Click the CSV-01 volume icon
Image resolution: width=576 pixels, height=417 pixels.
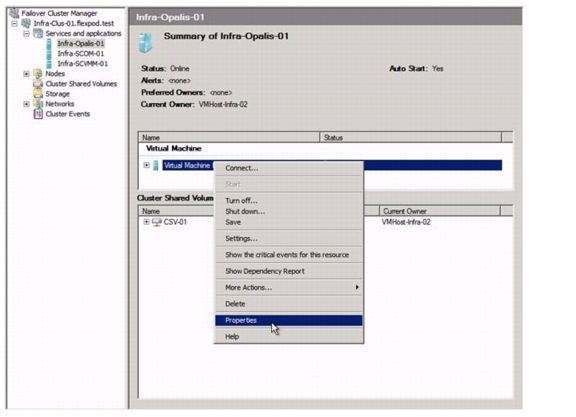coord(157,222)
